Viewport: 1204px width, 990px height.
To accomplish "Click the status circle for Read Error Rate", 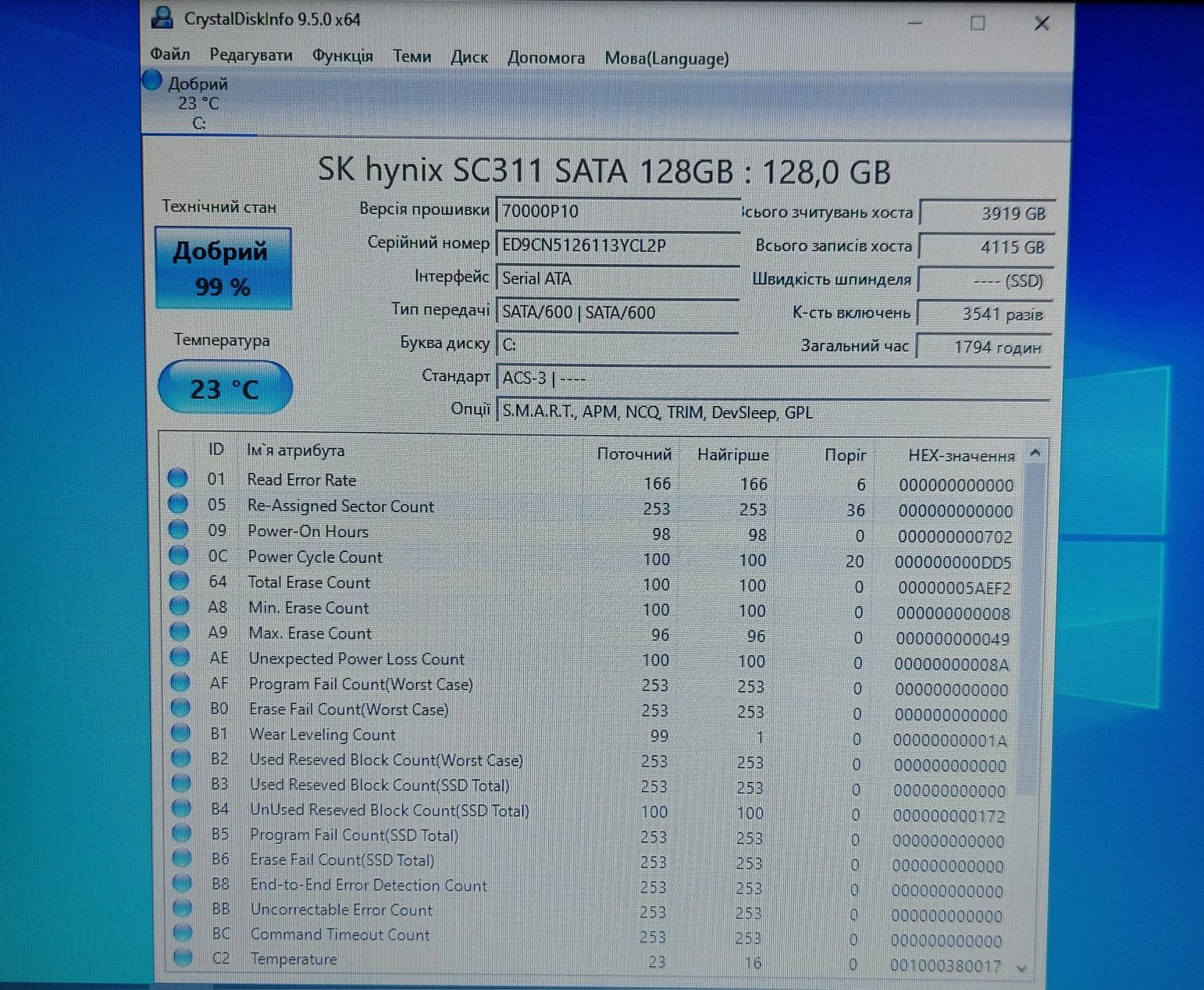I will click(x=178, y=478).
